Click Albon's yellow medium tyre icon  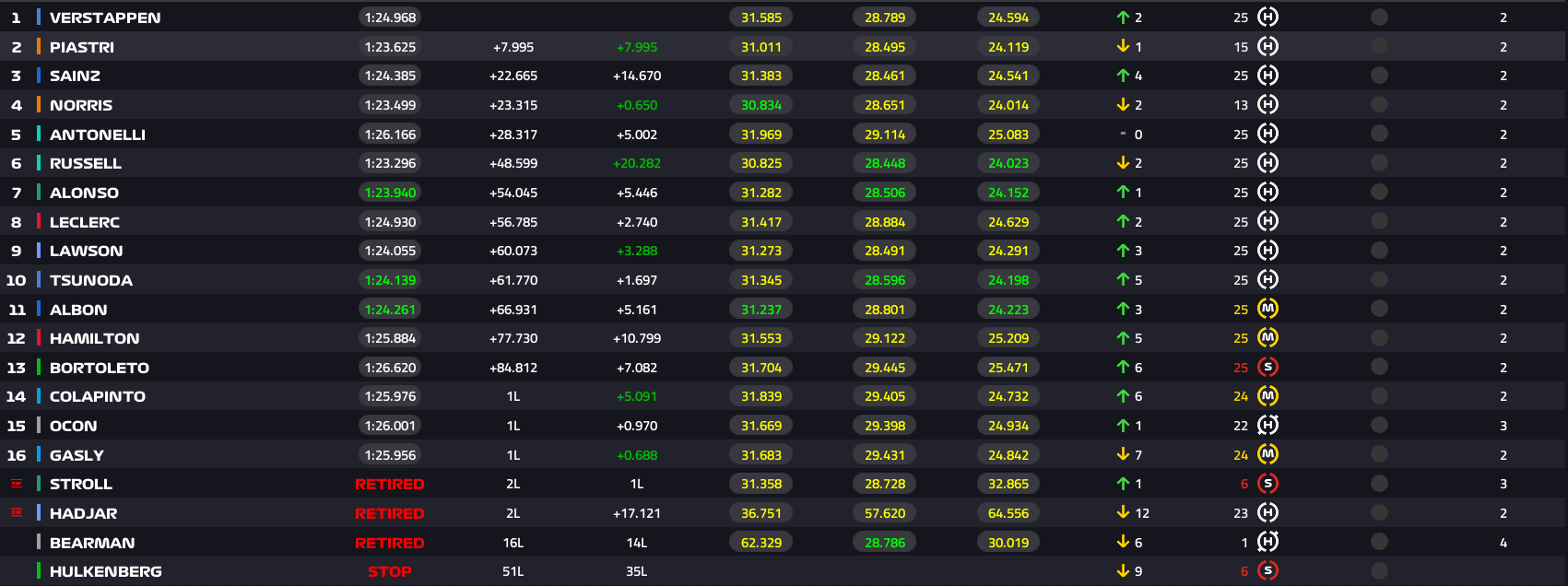click(1267, 309)
